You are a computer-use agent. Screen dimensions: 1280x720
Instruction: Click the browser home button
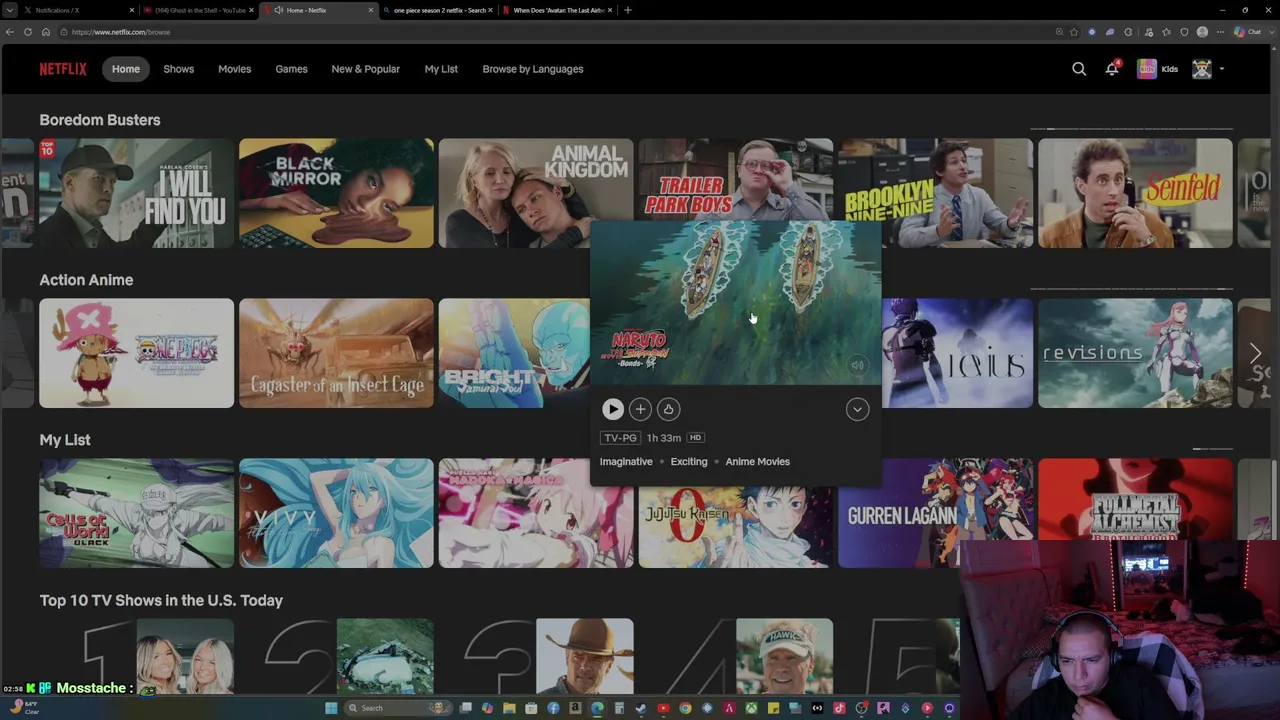pyautogui.click(x=46, y=32)
